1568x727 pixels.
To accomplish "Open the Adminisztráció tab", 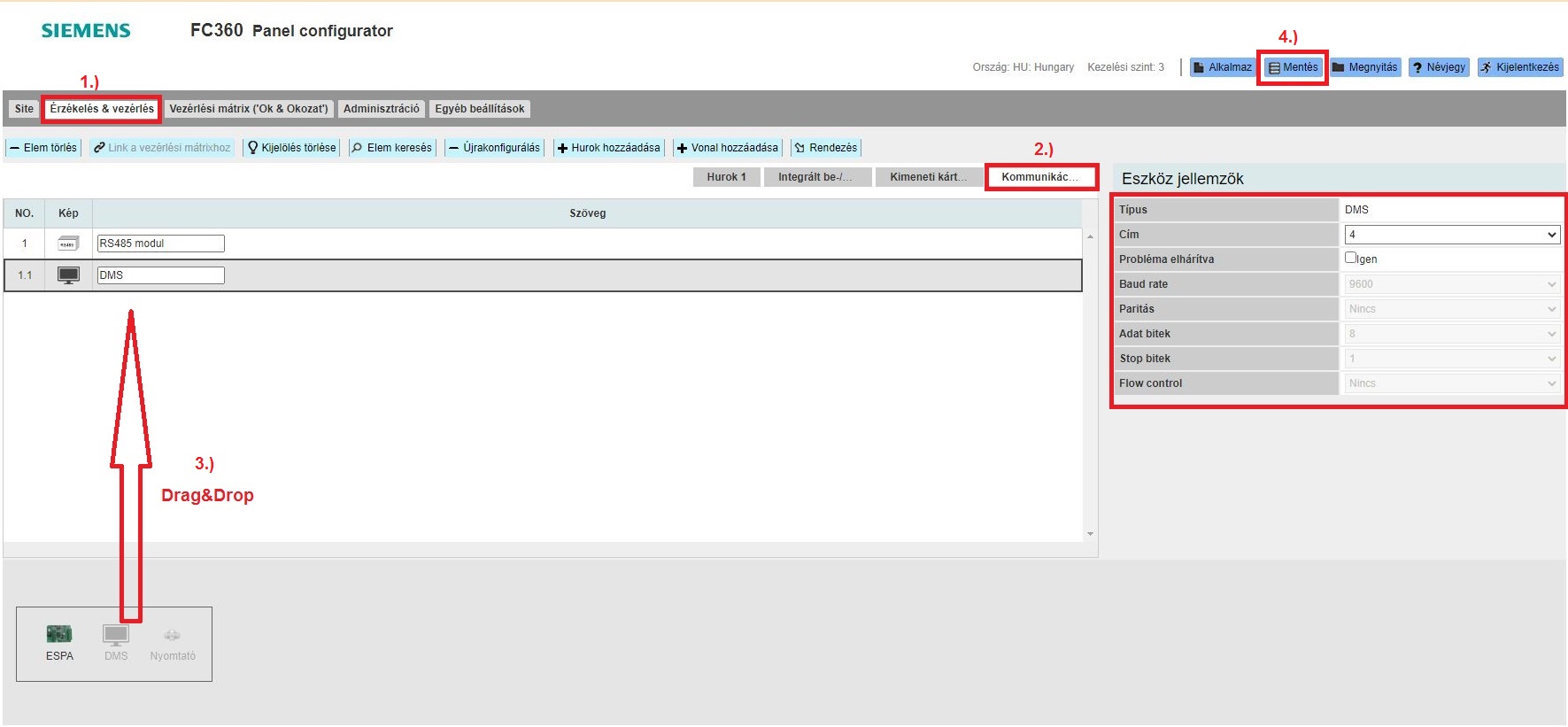I will coord(382,109).
